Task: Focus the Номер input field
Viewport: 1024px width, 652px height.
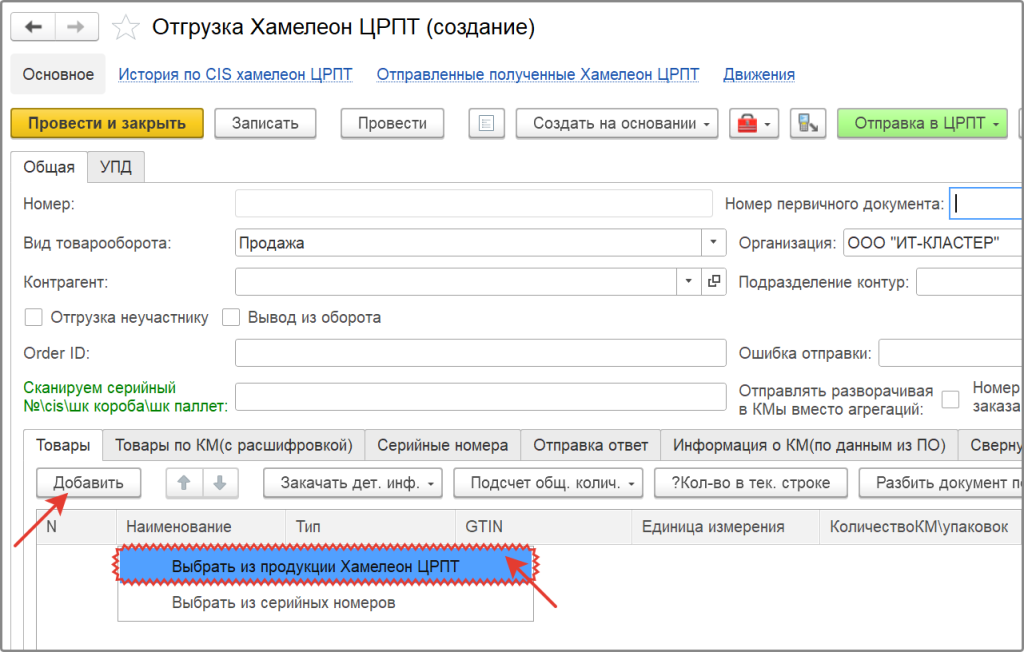Action: (473, 203)
